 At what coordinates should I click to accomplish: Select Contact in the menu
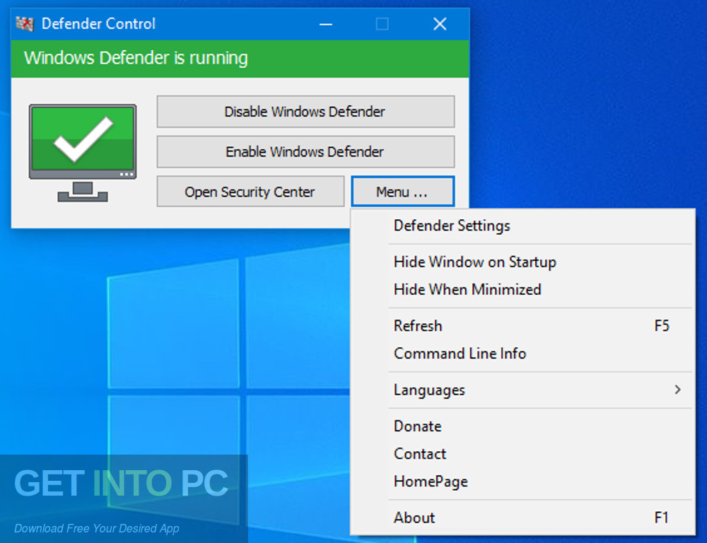[523, 454]
